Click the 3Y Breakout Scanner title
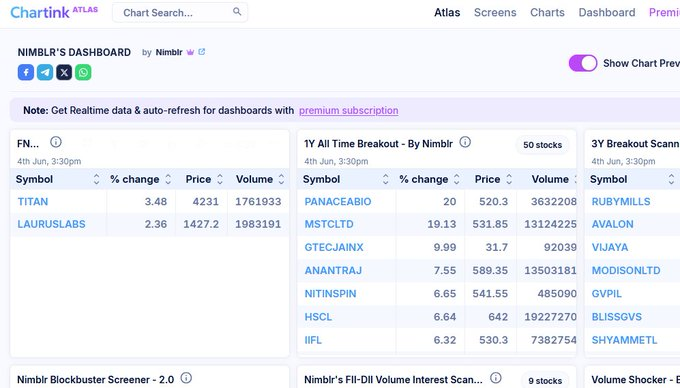 pos(635,144)
